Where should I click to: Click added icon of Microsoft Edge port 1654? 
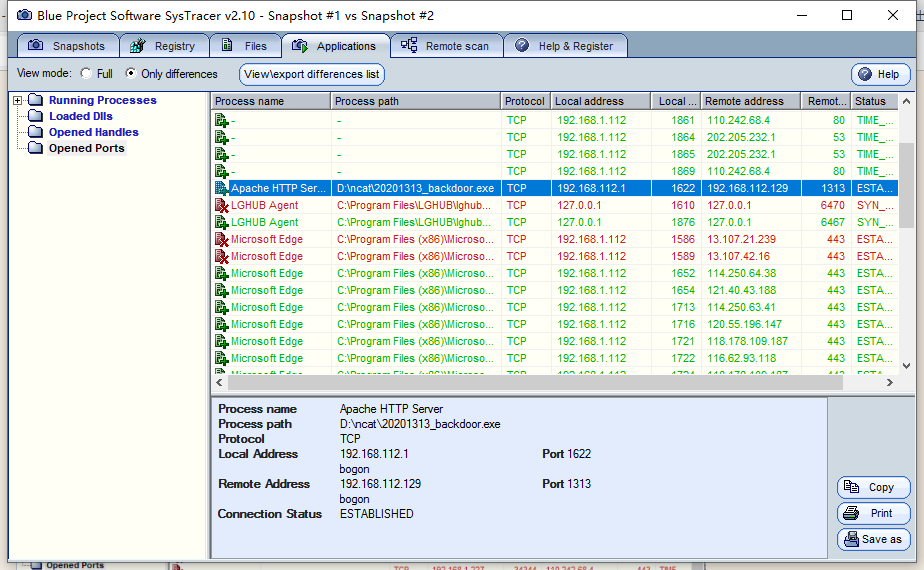[x=222, y=291]
